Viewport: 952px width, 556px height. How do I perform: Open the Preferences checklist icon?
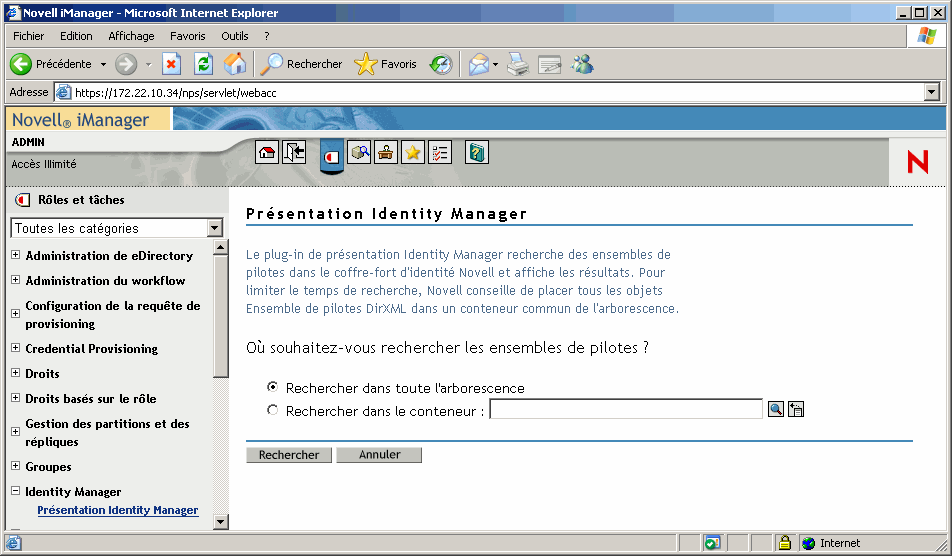click(440, 152)
